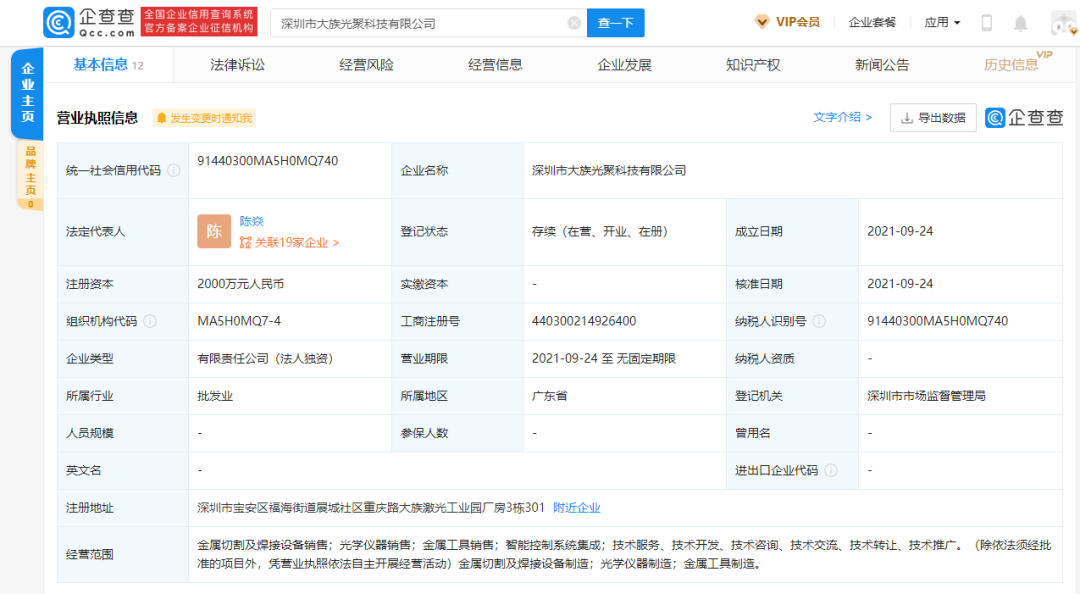Click the Qcc.com logo in header

coord(88,22)
